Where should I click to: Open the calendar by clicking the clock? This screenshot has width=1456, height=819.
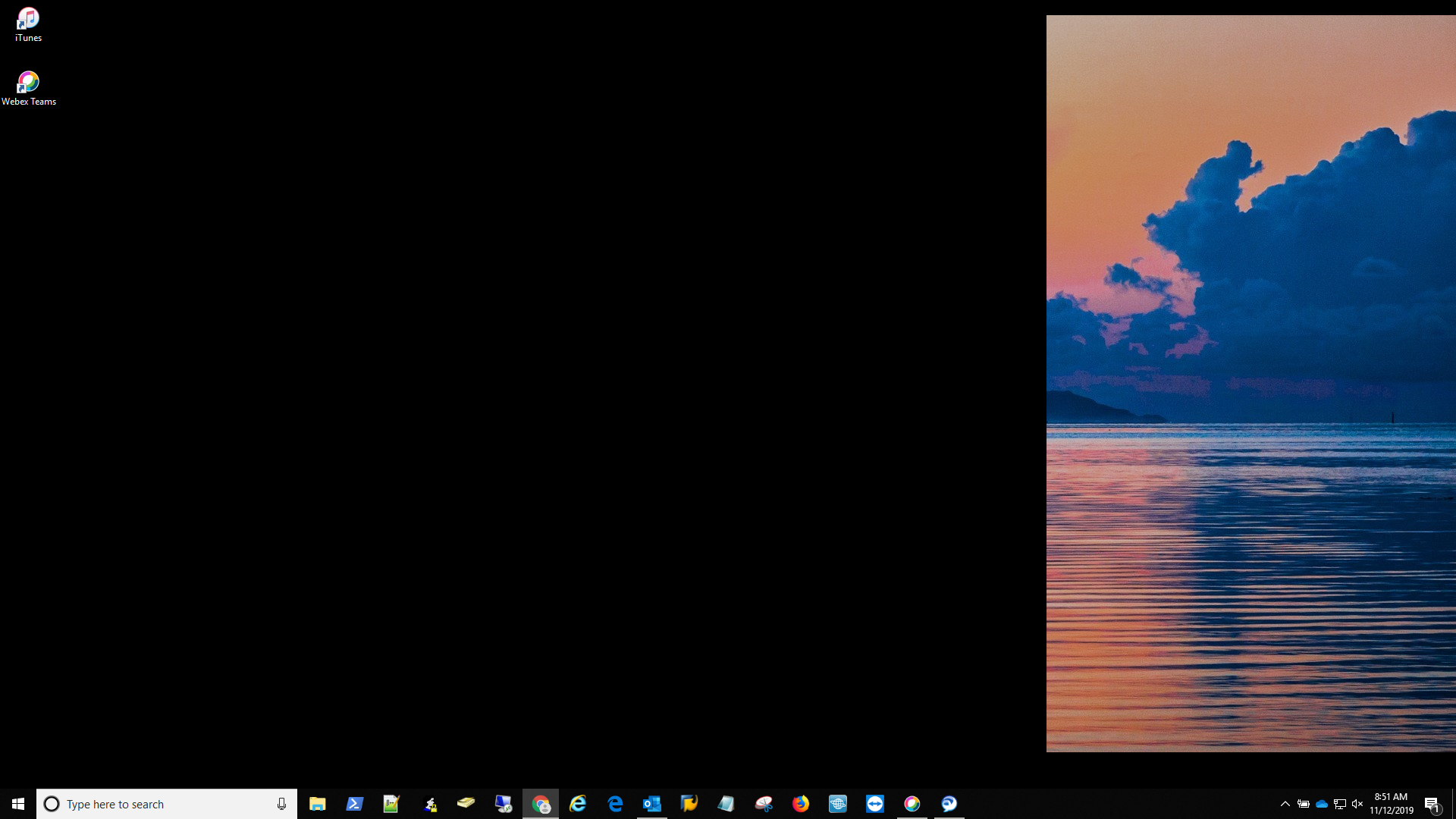[1390, 804]
